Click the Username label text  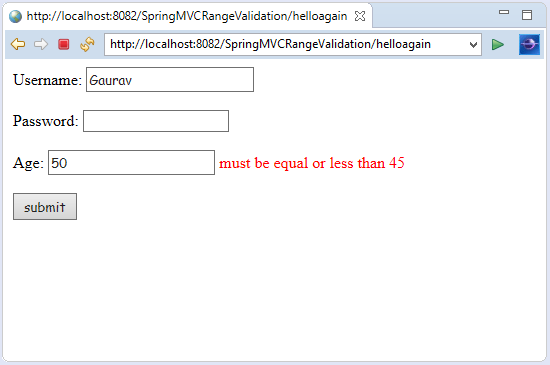pos(47,80)
